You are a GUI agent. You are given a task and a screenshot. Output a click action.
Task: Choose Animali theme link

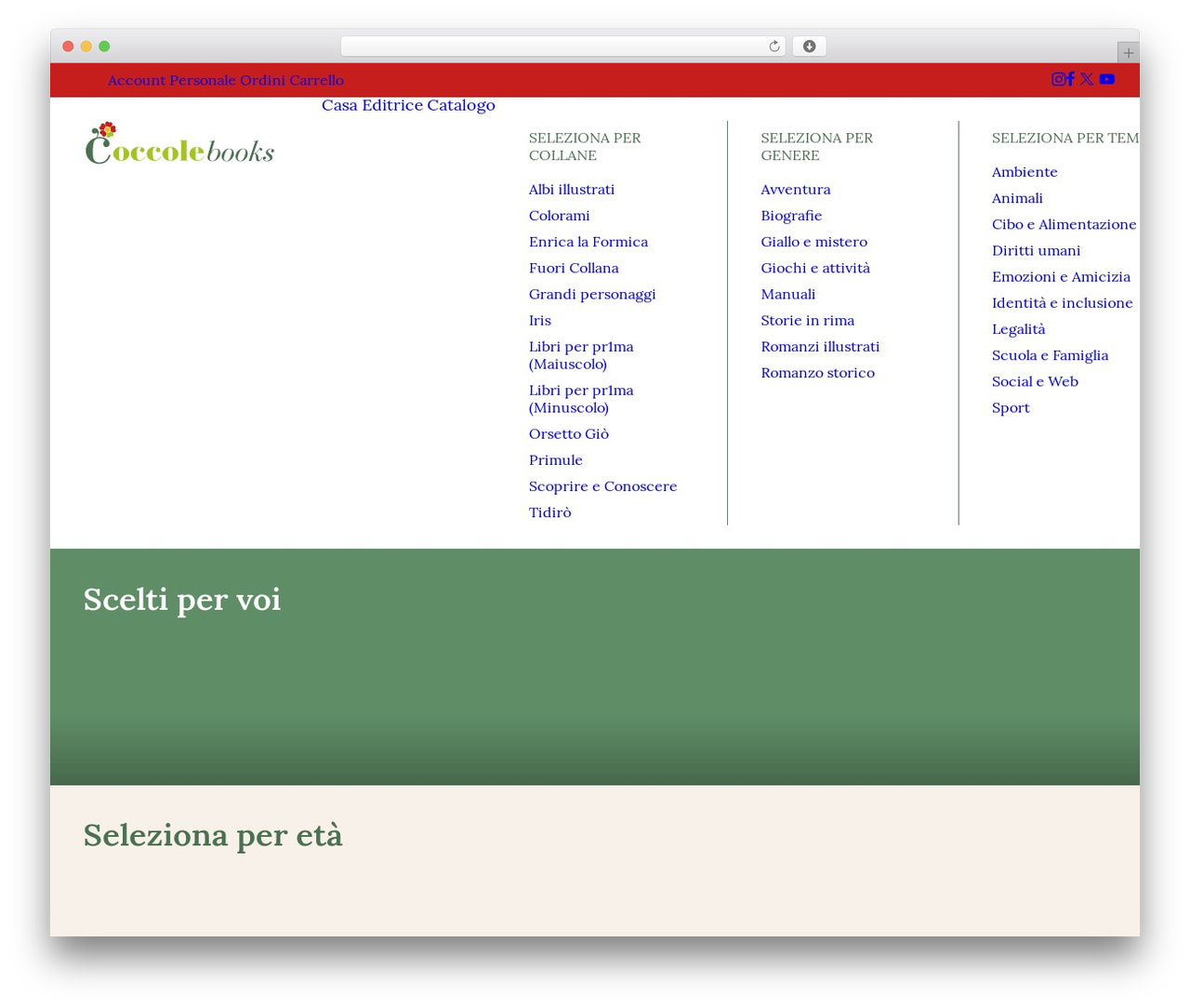pyautogui.click(x=1017, y=198)
